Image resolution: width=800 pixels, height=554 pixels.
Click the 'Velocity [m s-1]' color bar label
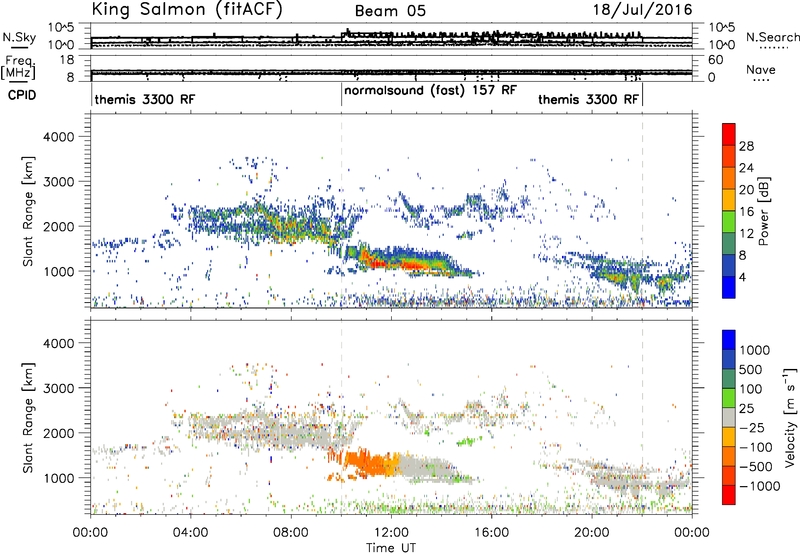click(790, 417)
